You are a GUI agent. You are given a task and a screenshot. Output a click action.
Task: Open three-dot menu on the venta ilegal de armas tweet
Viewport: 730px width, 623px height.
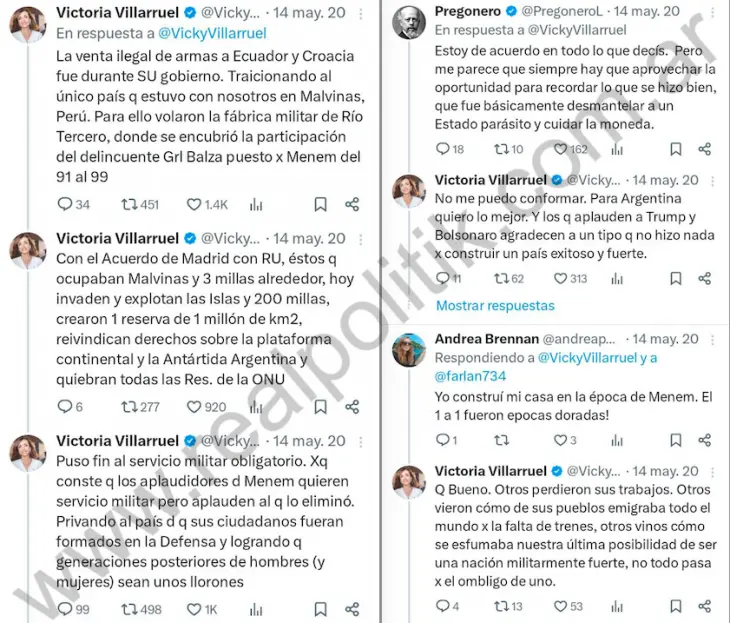(361, 14)
